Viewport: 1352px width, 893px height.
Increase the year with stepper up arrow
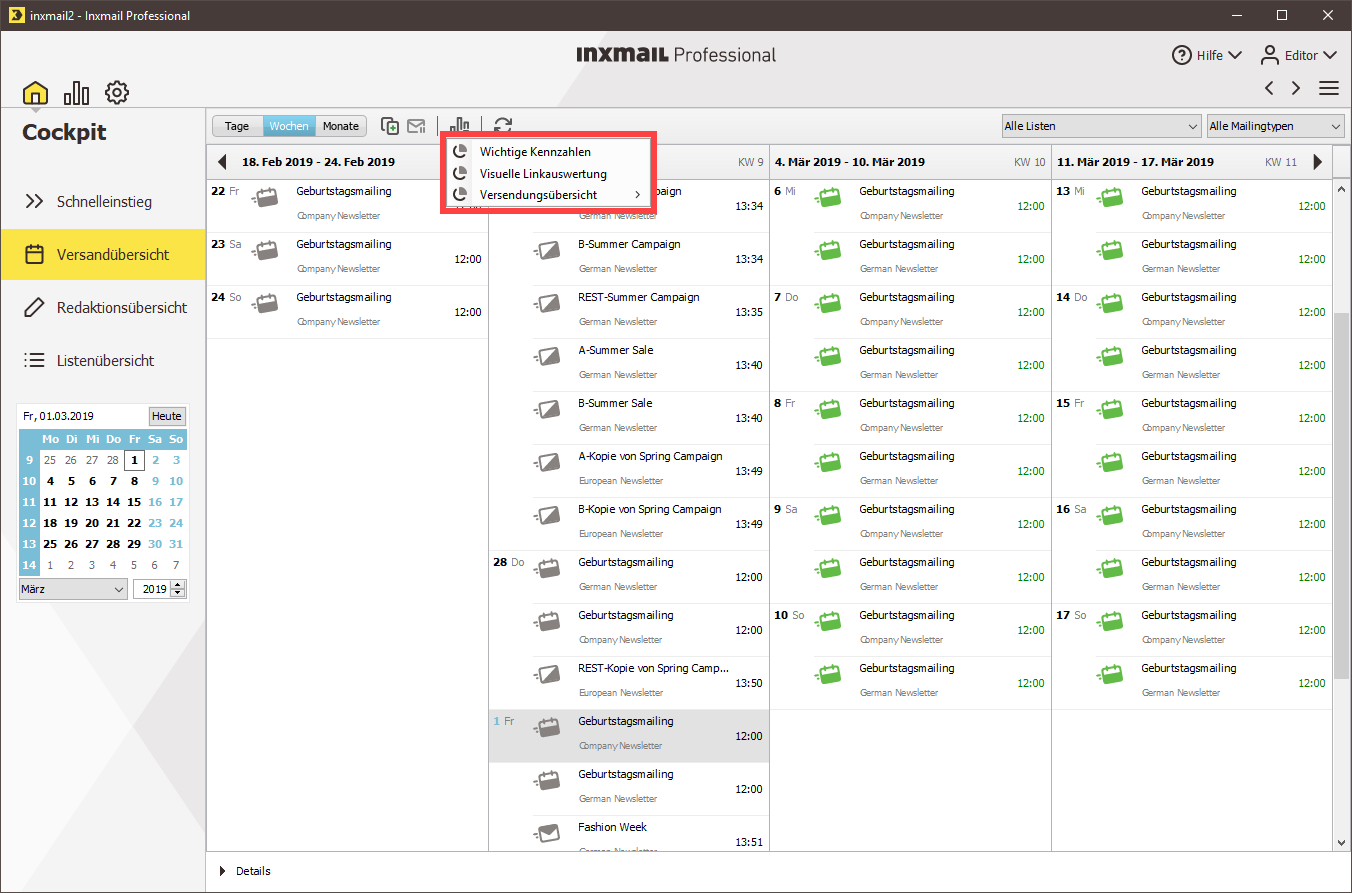tap(178, 585)
